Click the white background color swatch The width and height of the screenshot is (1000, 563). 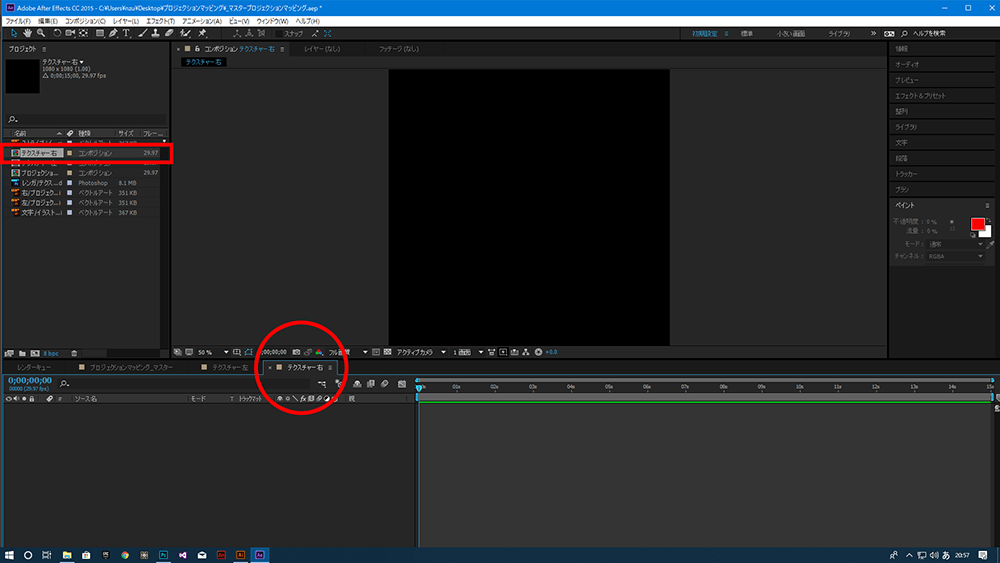(x=986, y=232)
